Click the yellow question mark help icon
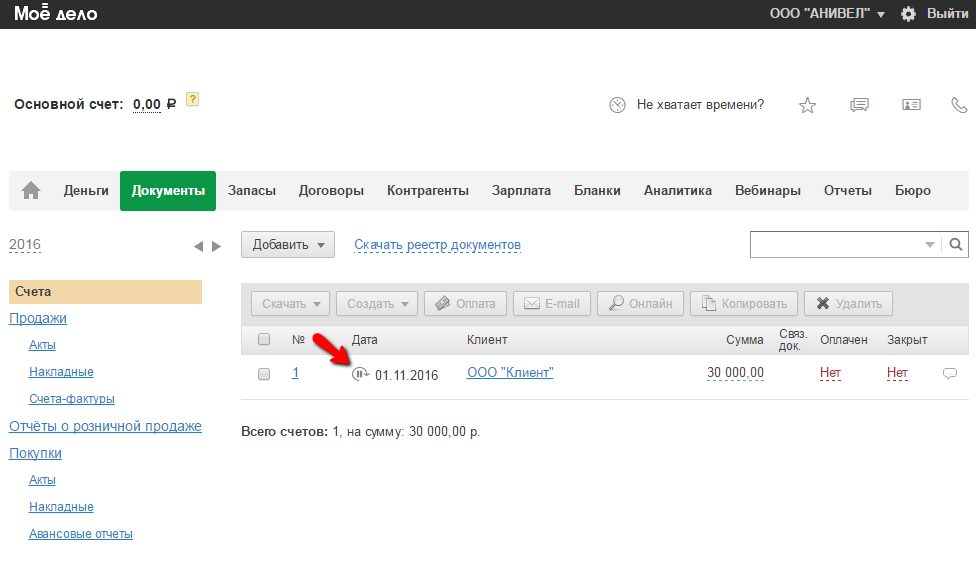 click(x=193, y=100)
